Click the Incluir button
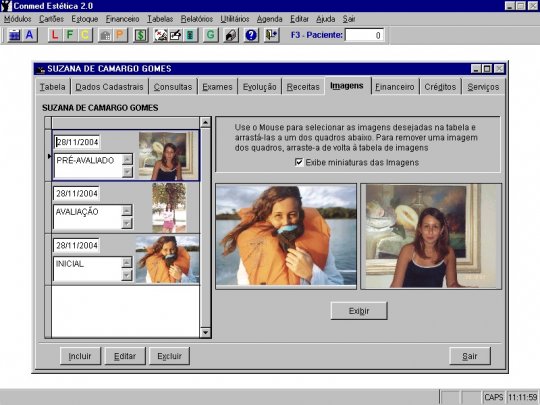The width and height of the screenshot is (540, 405). [x=80, y=356]
